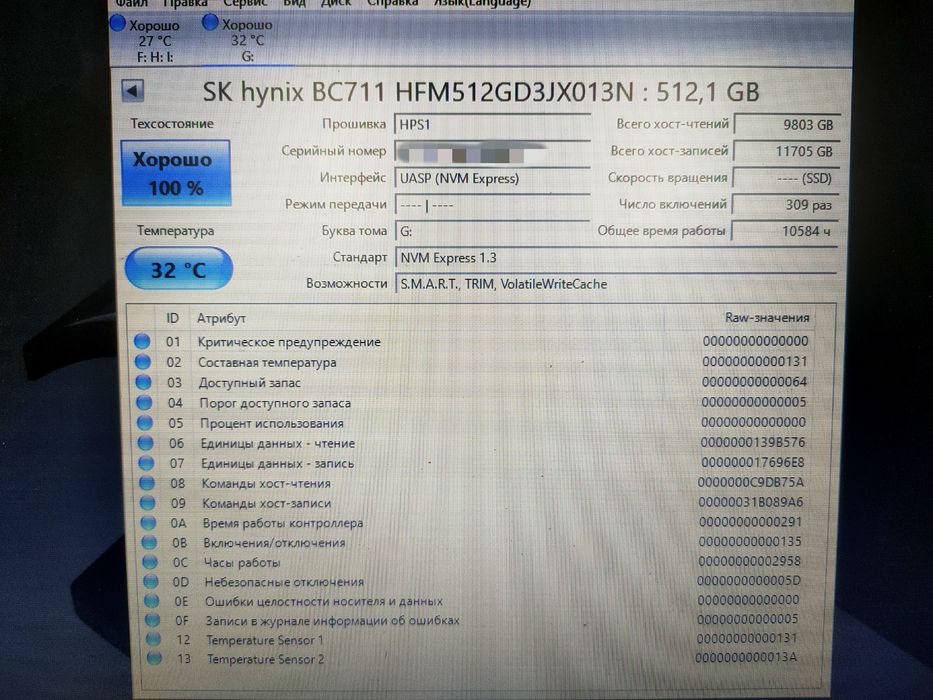Image resolution: width=933 pixels, height=700 pixels.
Task: Select the Доступный запас attribute text
Action: tap(250, 383)
